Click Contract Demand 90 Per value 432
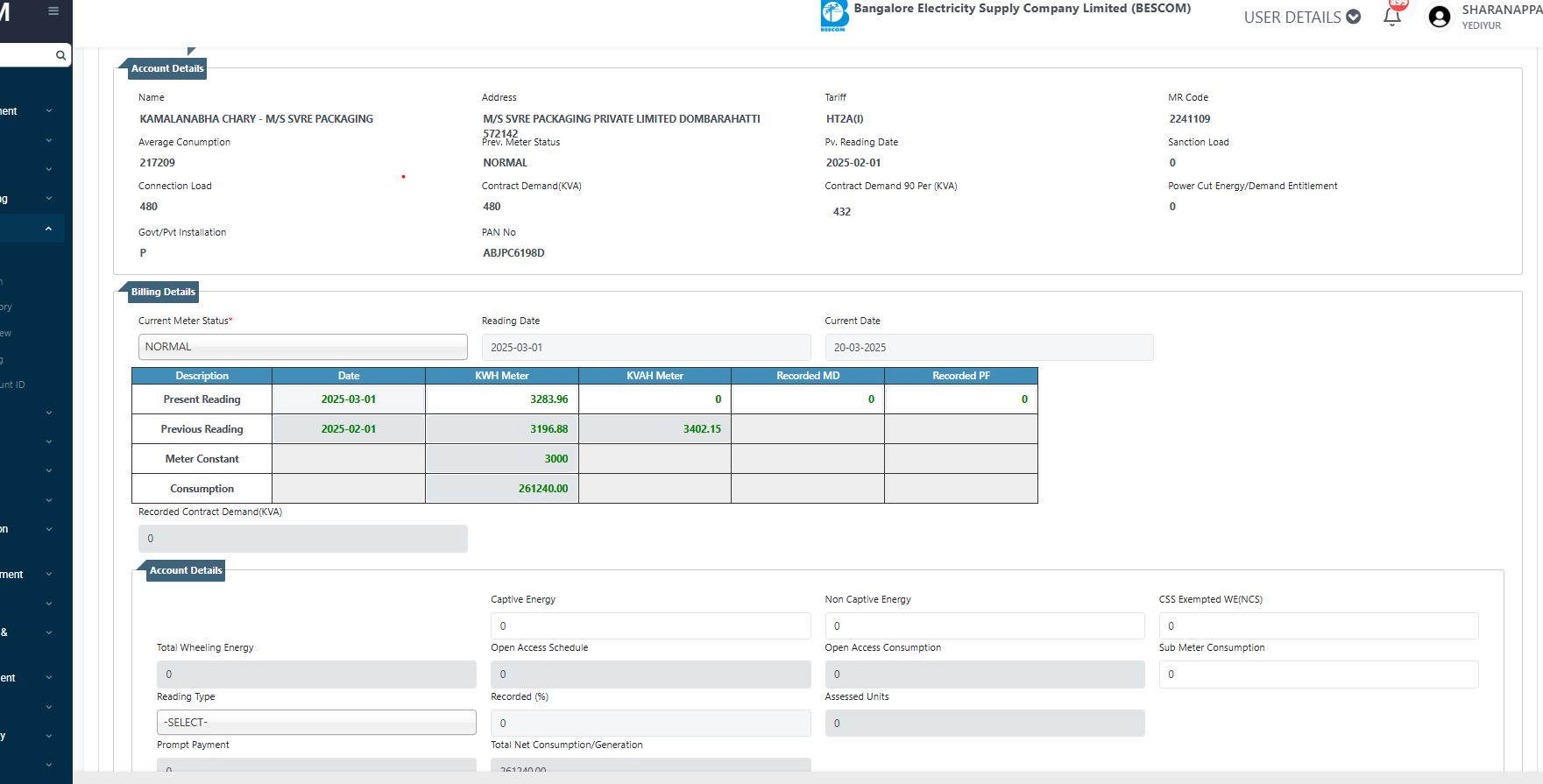This screenshot has height=784, width=1543. coord(842,212)
